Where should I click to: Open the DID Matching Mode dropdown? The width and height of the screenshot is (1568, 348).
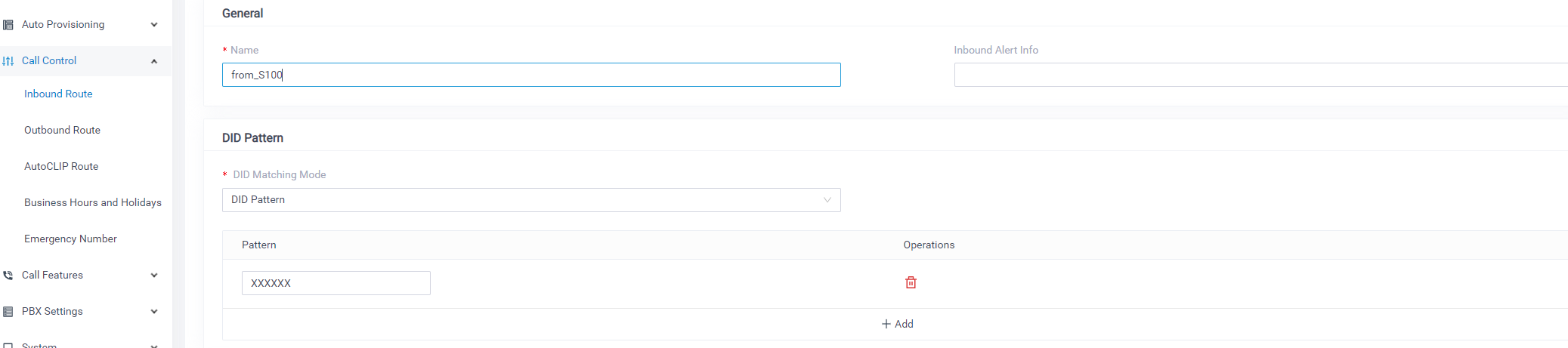point(531,200)
